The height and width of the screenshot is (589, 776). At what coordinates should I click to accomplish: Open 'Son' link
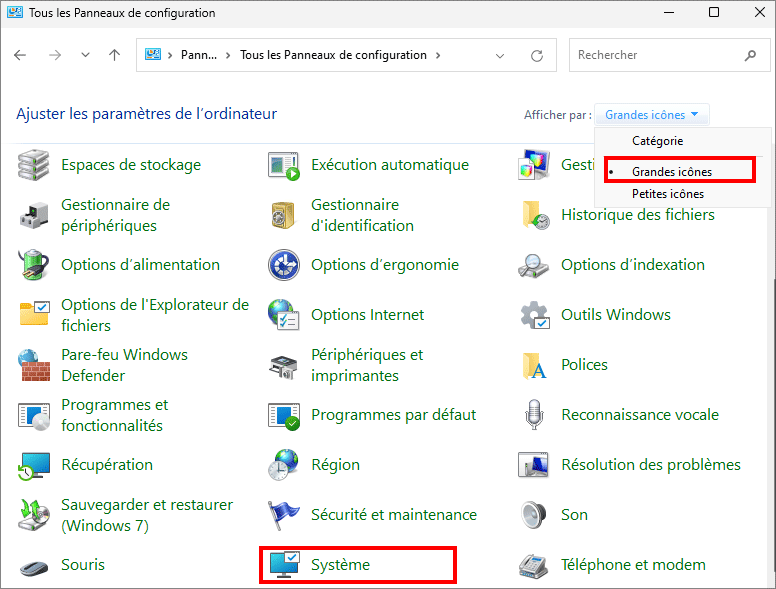click(x=574, y=515)
